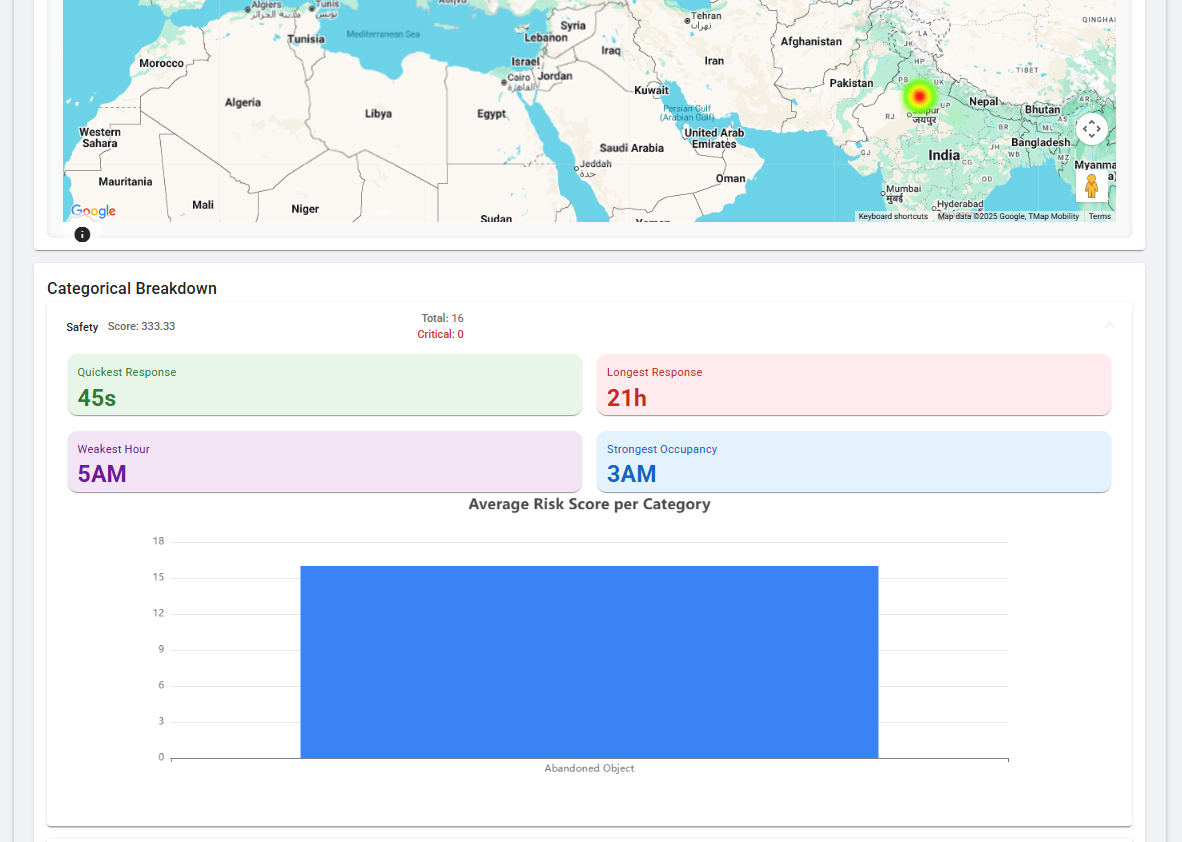This screenshot has height=842, width=1182.
Task: Click the blue Abandoned Object bar
Action: (589, 662)
